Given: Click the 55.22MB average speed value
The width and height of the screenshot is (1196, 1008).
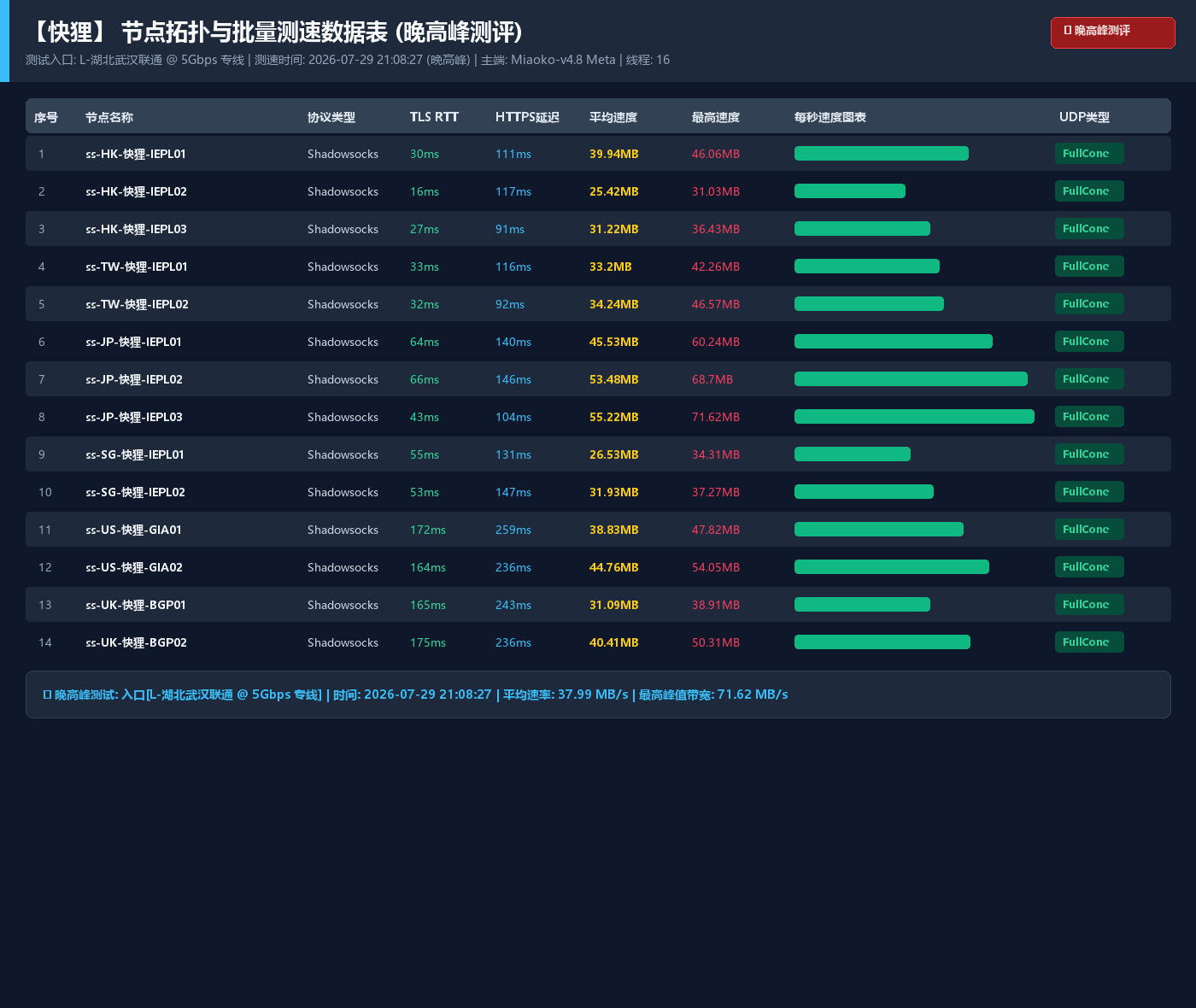Looking at the screenshot, I should 614,417.
